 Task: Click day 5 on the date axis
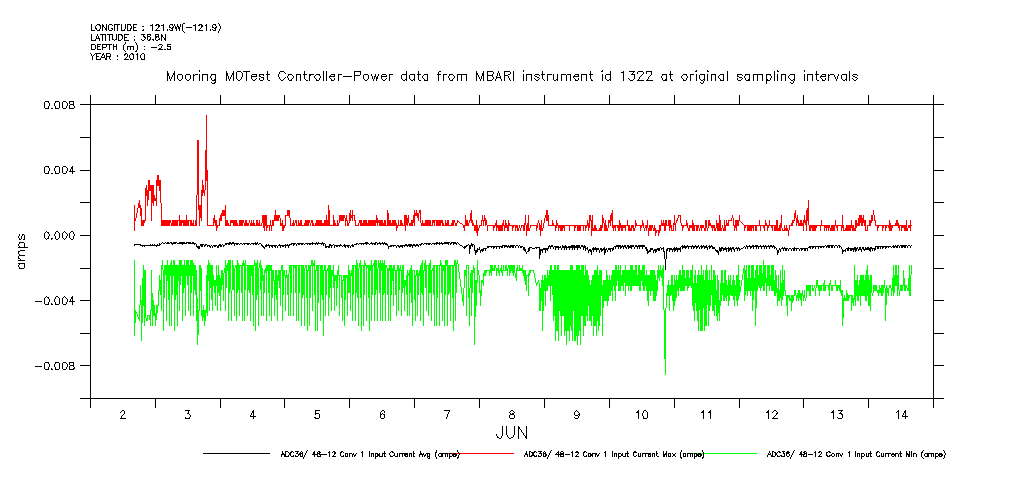(x=317, y=414)
